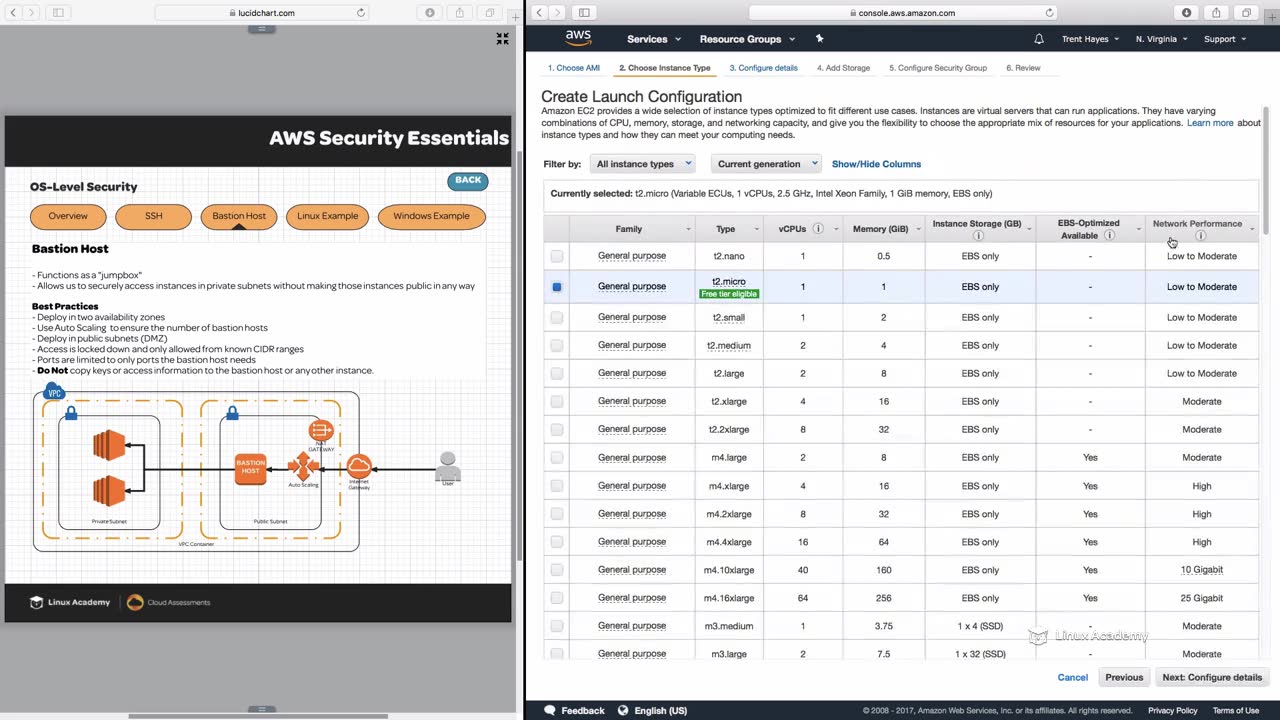
Task: Go forward in the Lucidchart browser window
Action: point(31,13)
